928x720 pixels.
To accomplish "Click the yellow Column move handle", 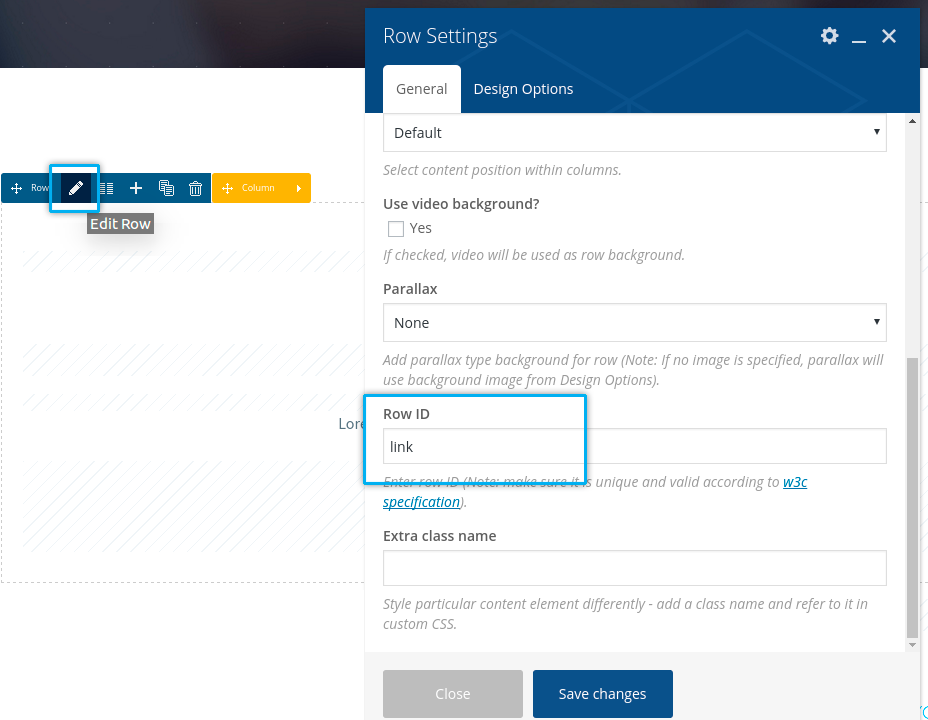I will (227, 188).
